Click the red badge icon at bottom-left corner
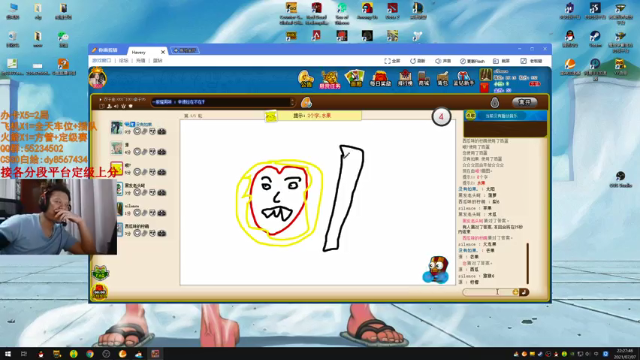 (x=99, y=291)
